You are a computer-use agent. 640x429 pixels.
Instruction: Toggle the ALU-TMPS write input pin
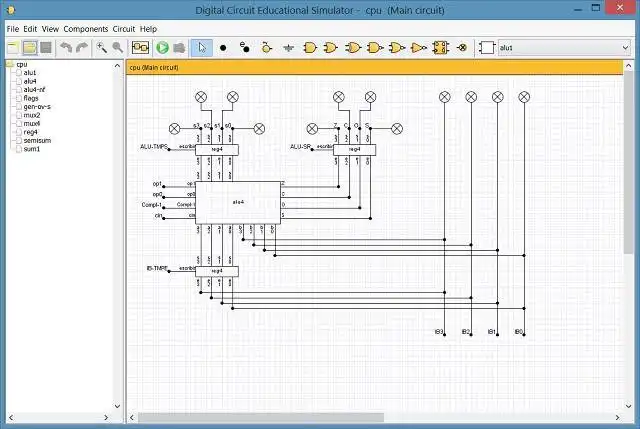(x=169, y=149)
